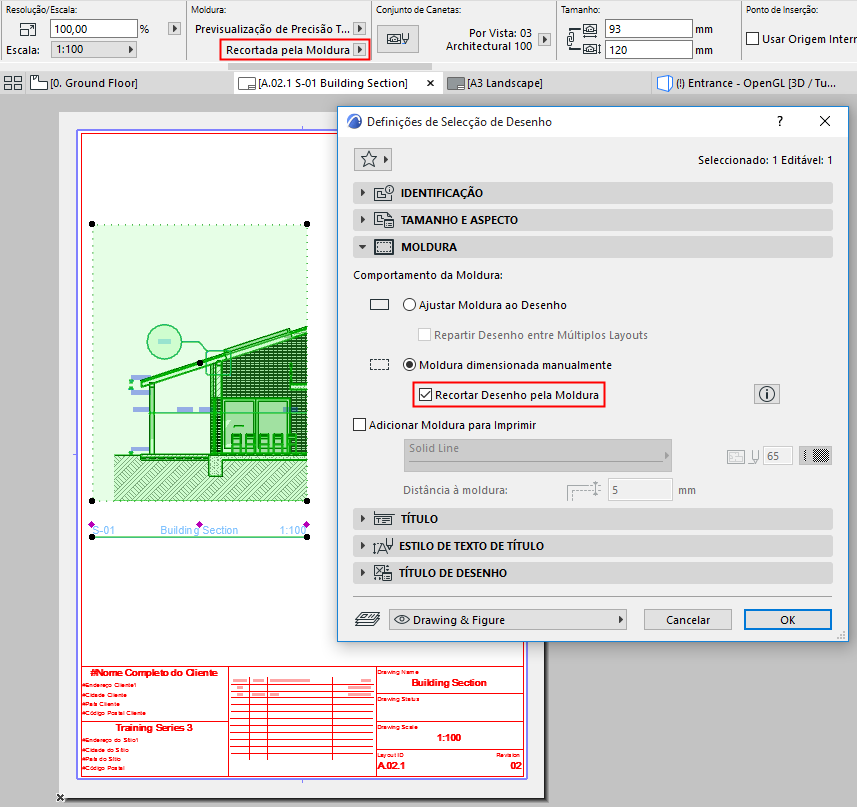The width and height of the screenshot is (857, 807).
Task: Click the Identificação panel icon
Action: [384, 193]
